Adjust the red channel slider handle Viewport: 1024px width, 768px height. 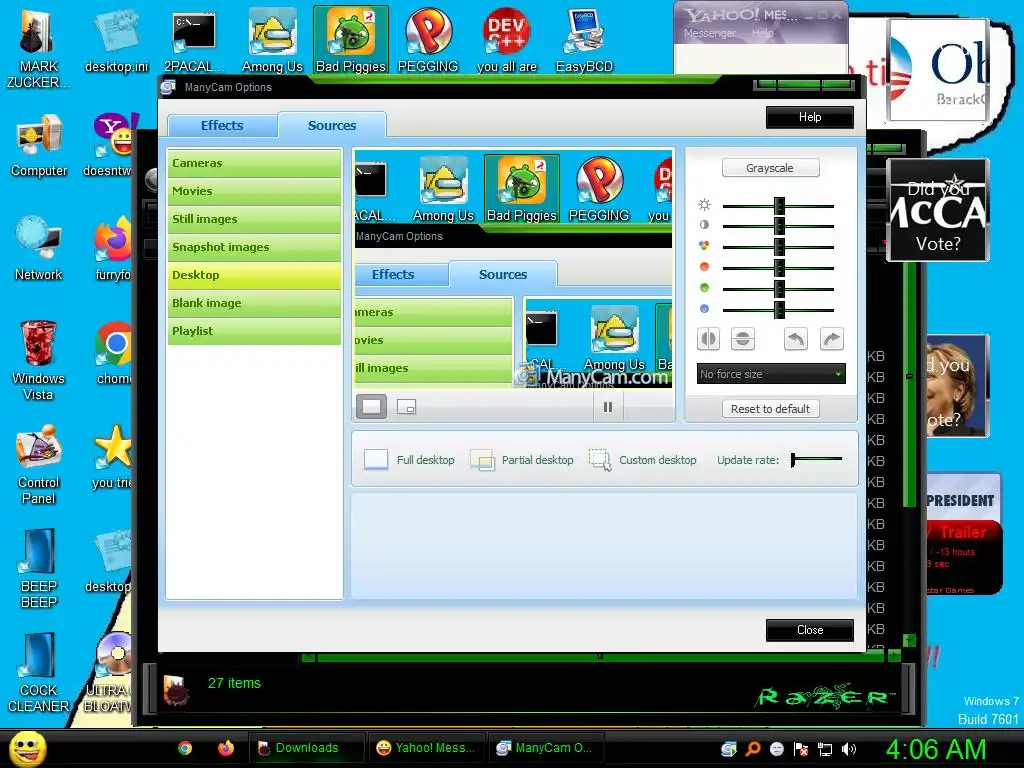tap(779, 268)
